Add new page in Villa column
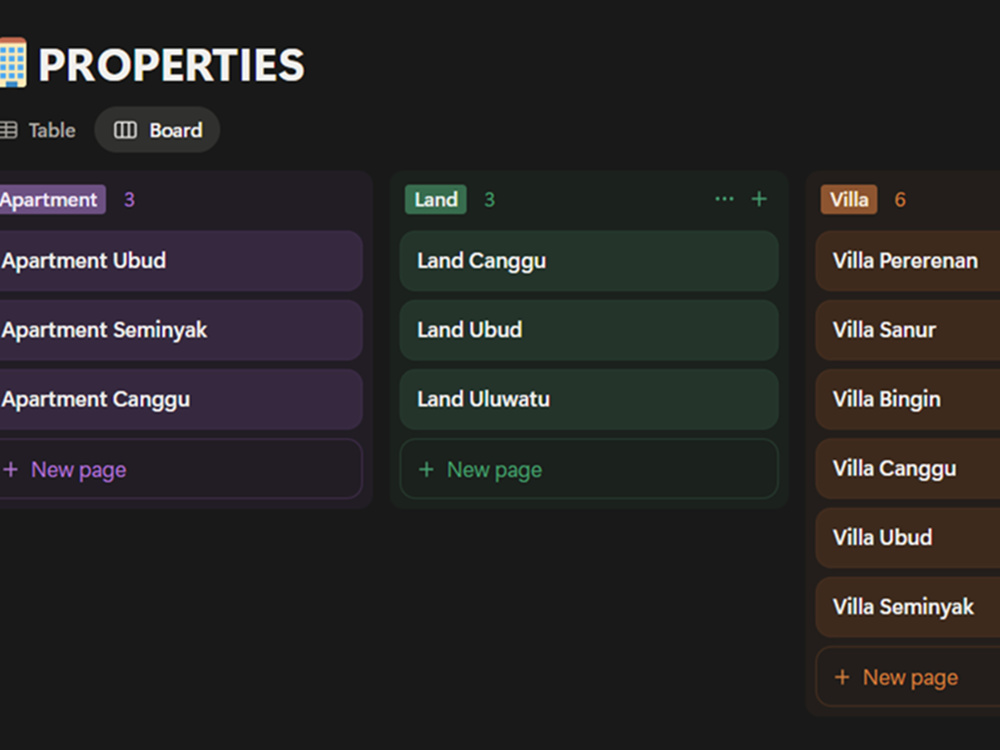 (908, 677)
